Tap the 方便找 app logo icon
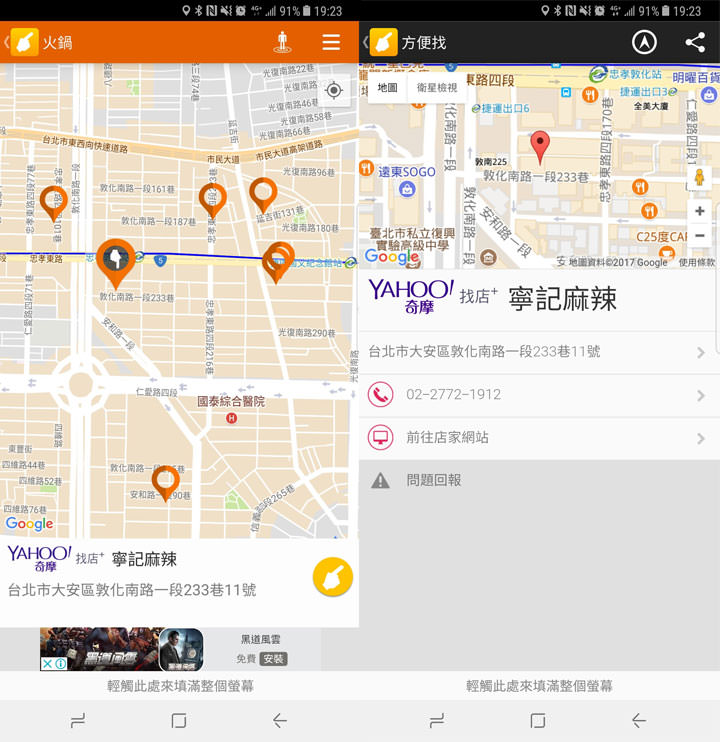Image resolution: width=720 pixels, height=742 pixels. [384, 42]
